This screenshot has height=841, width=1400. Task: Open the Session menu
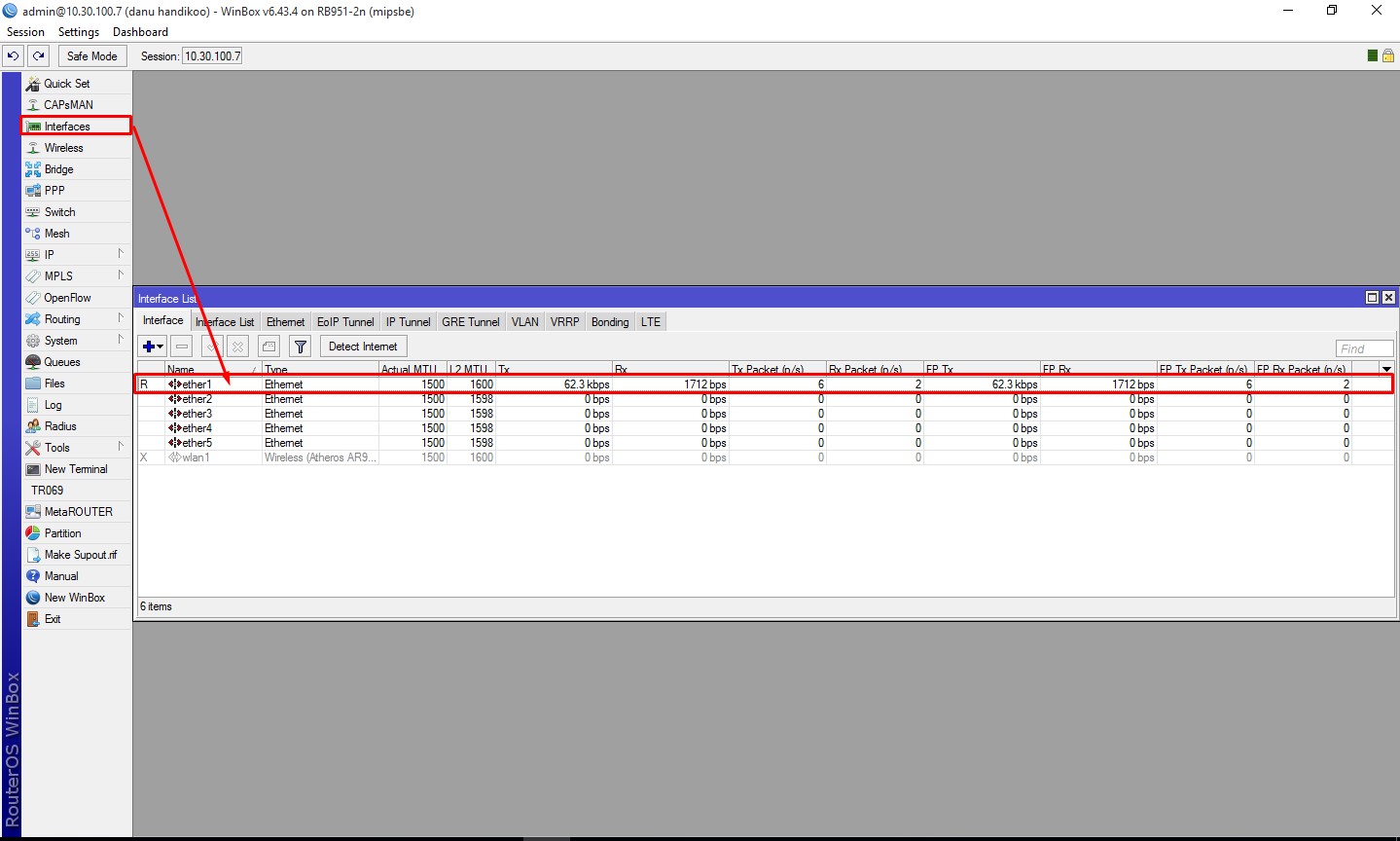coord(25,32)
